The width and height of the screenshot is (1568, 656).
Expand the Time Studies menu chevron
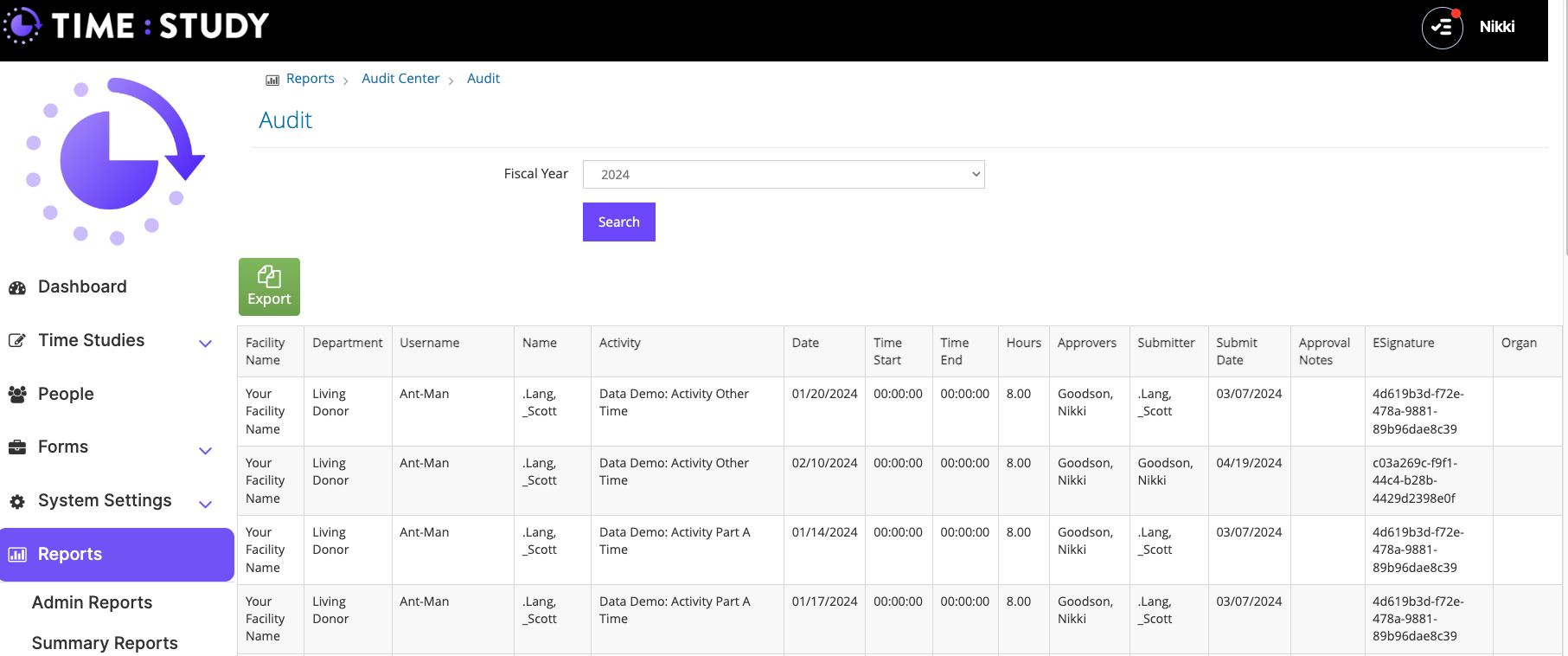click(205, 344)
